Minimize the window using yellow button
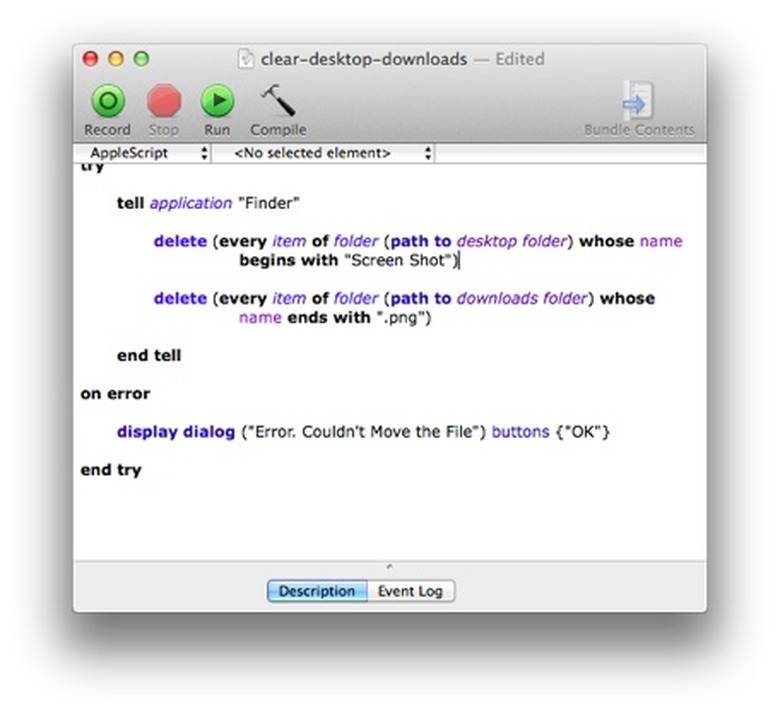Viewport: 780px width, 713px height. click(x=116, y=59)
